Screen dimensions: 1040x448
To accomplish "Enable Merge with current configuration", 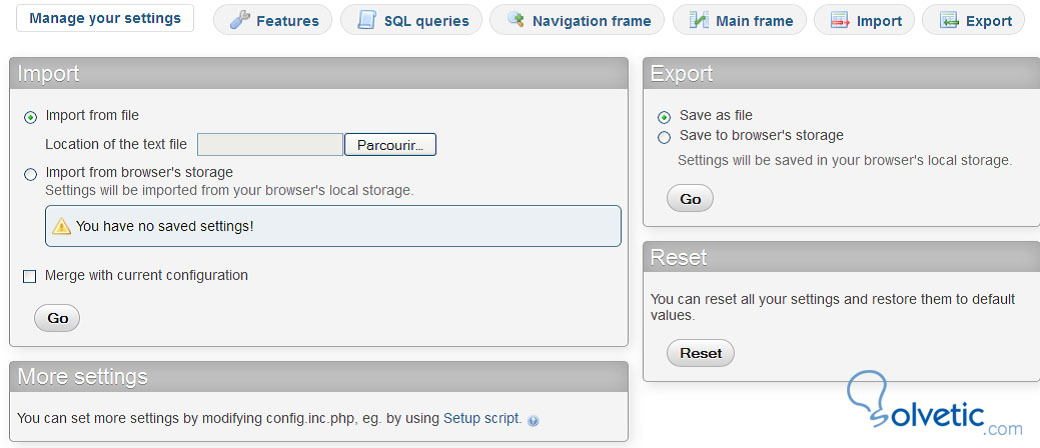I will (29, 276).
